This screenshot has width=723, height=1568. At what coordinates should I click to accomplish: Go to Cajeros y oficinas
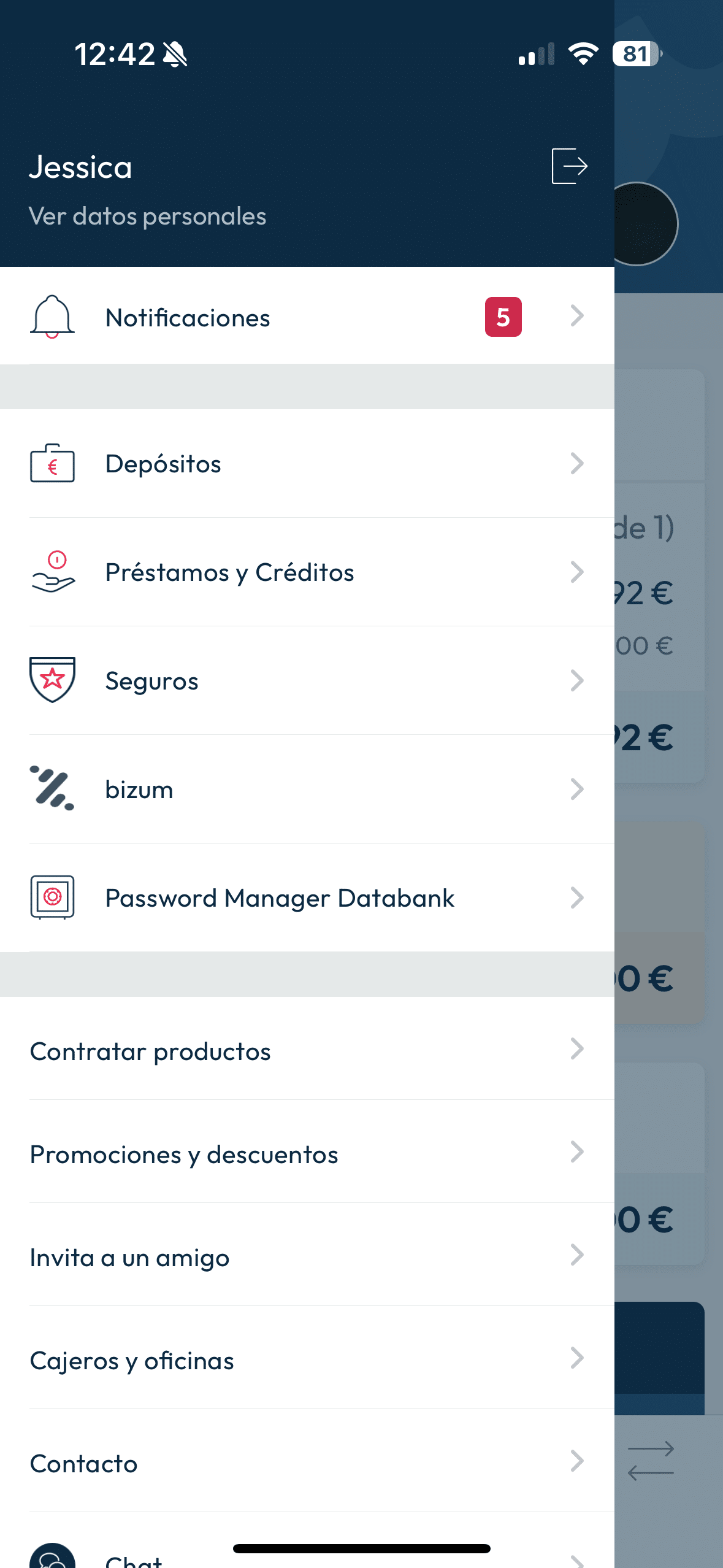point(132,1361)
